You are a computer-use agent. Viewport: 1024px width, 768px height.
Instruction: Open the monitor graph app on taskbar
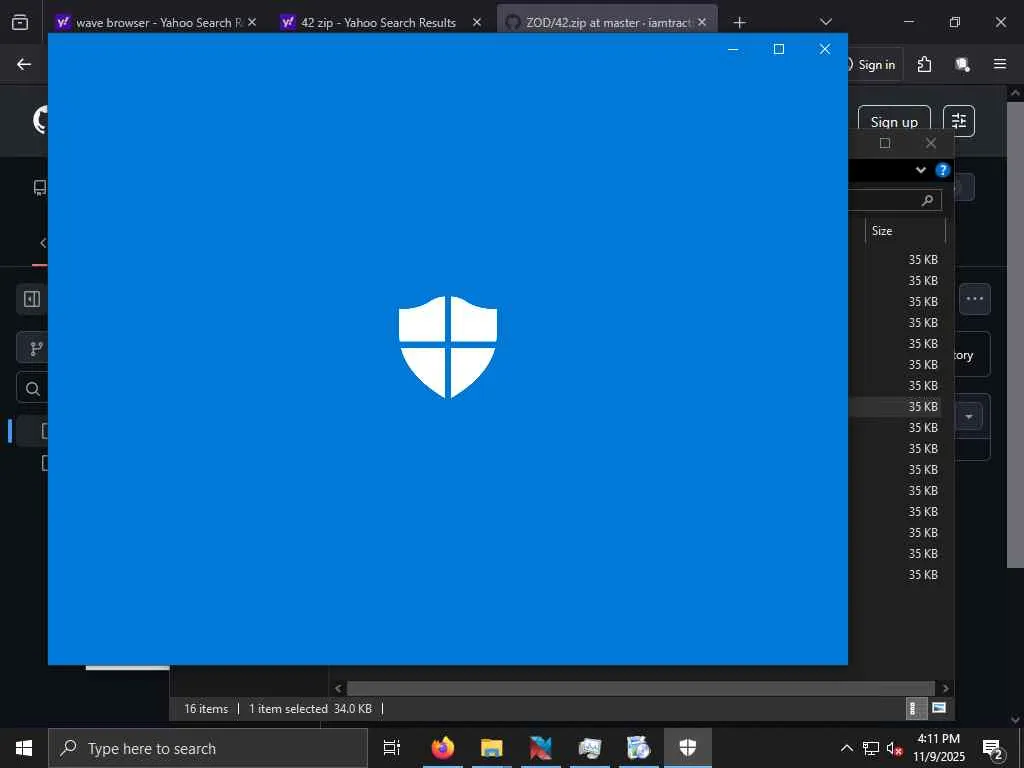pos(590,748)
